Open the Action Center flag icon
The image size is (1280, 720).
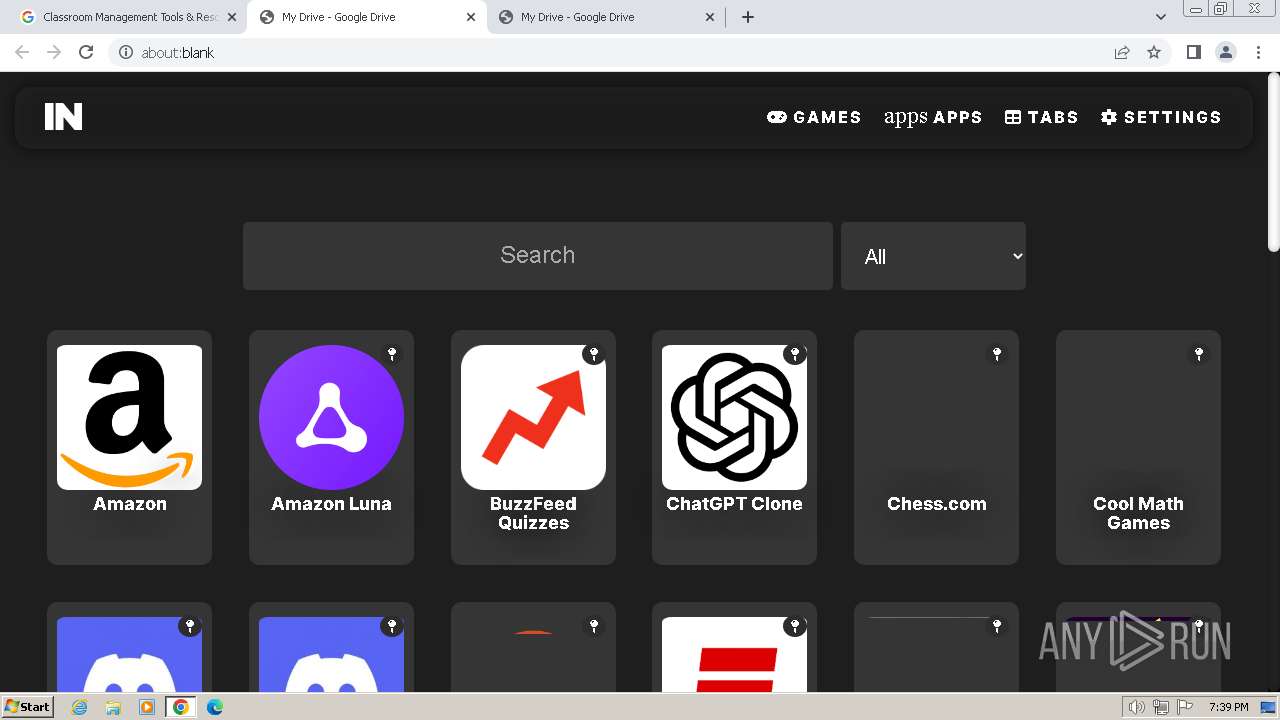tap(1185, 707)
